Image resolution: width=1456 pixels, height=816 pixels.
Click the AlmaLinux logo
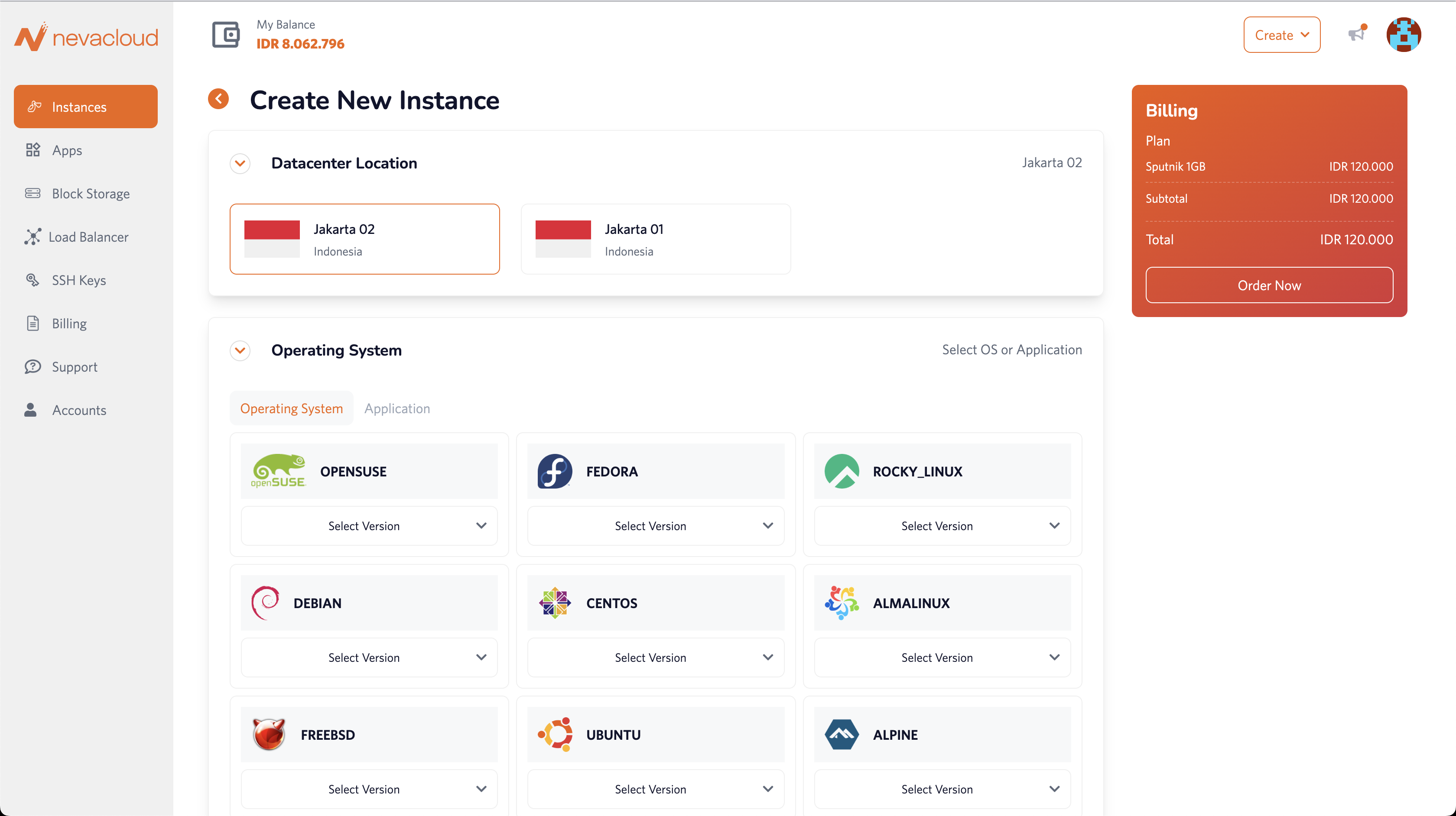842,602
